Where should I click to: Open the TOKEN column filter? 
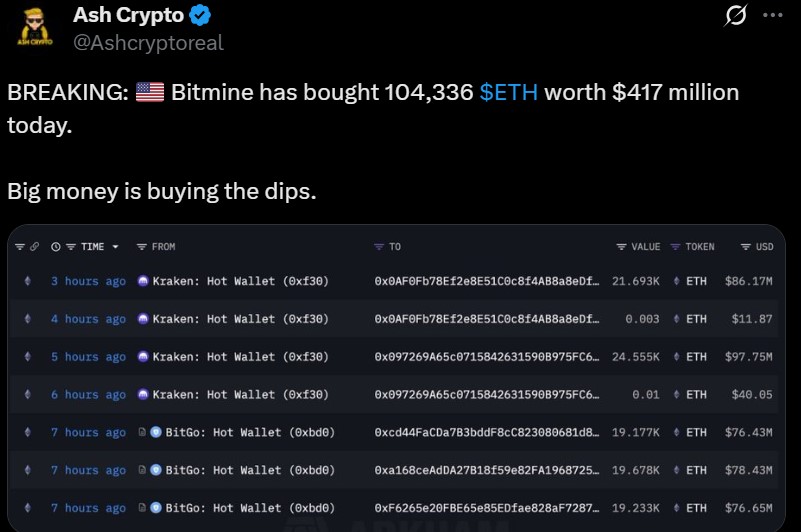point(676,247)
